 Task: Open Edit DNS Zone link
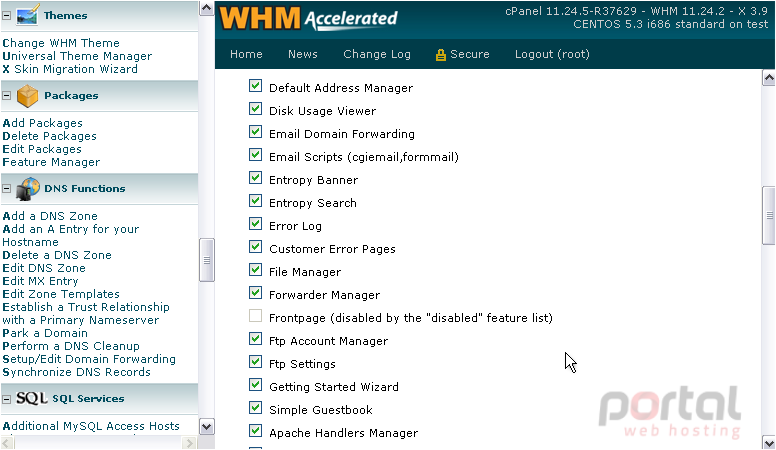click(x=44, y=268)
